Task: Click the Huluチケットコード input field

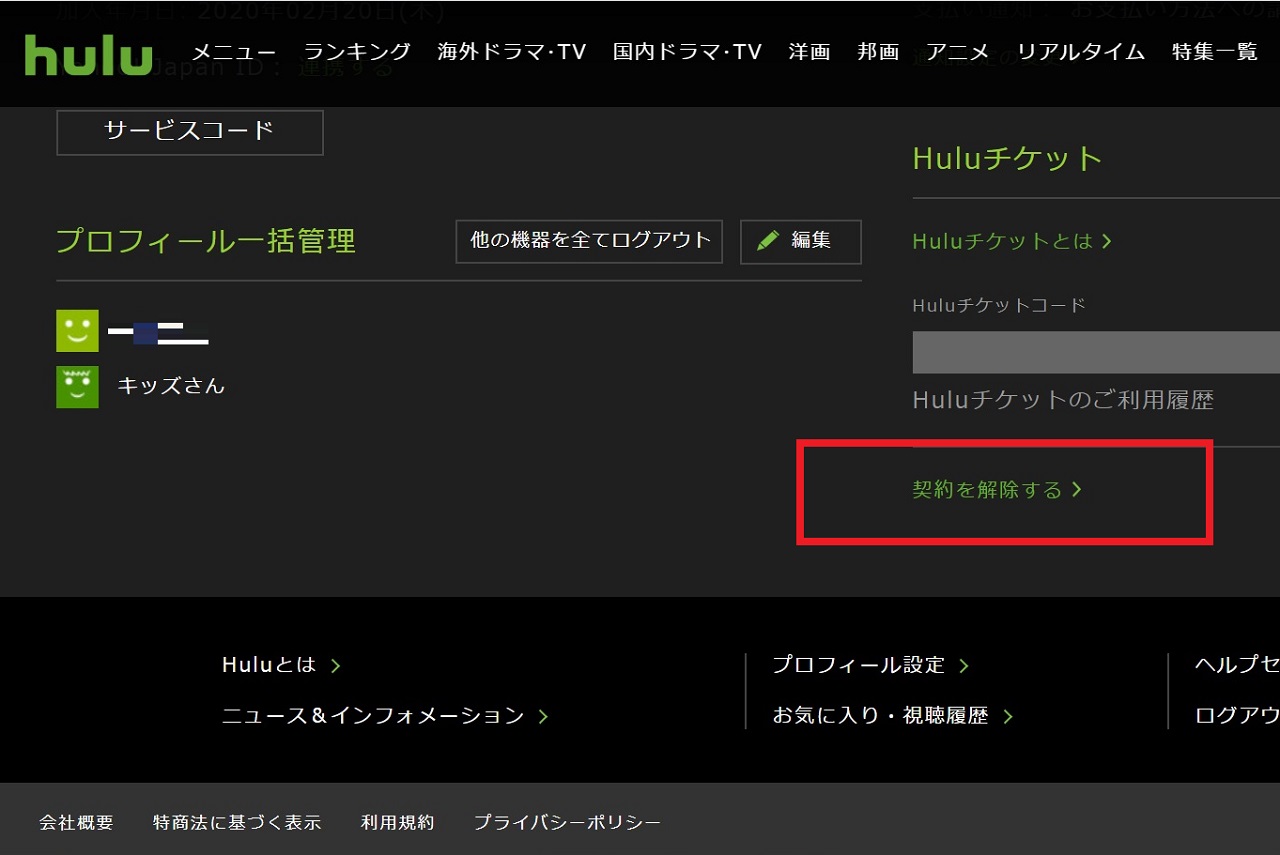Action: [1095, 353]
